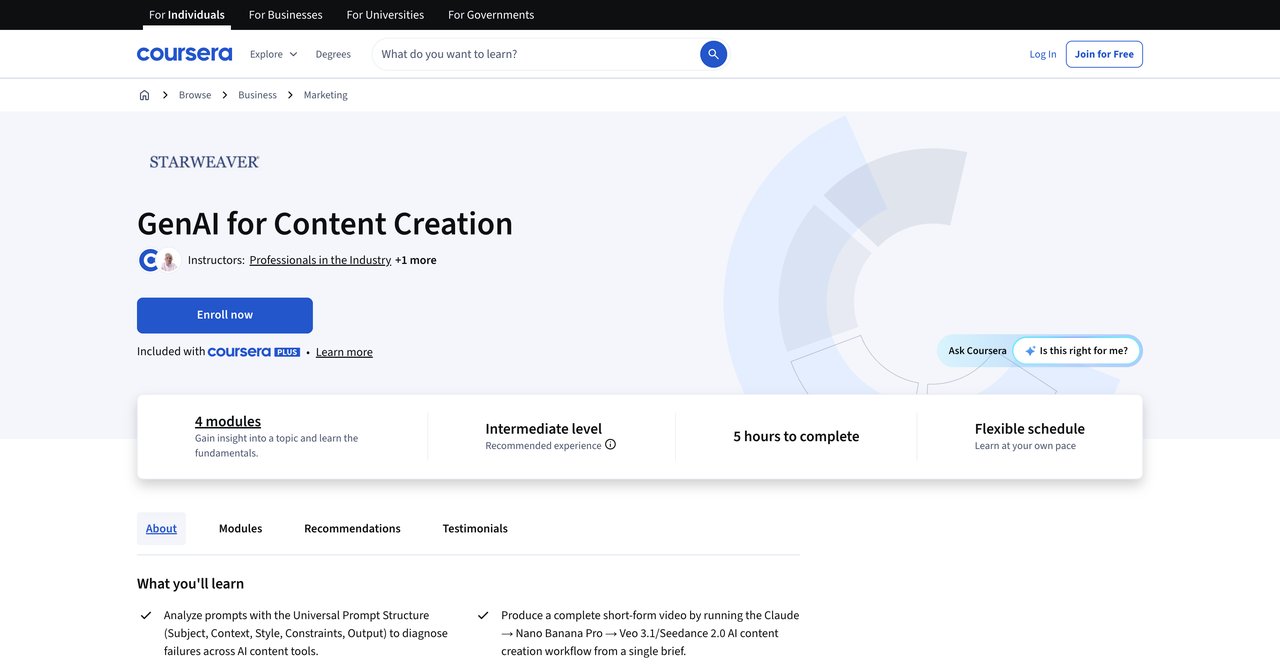Go to the Business breadcrumb
Image resolution: width=1280 pixels, height=670 pixels.
[257, 95]
